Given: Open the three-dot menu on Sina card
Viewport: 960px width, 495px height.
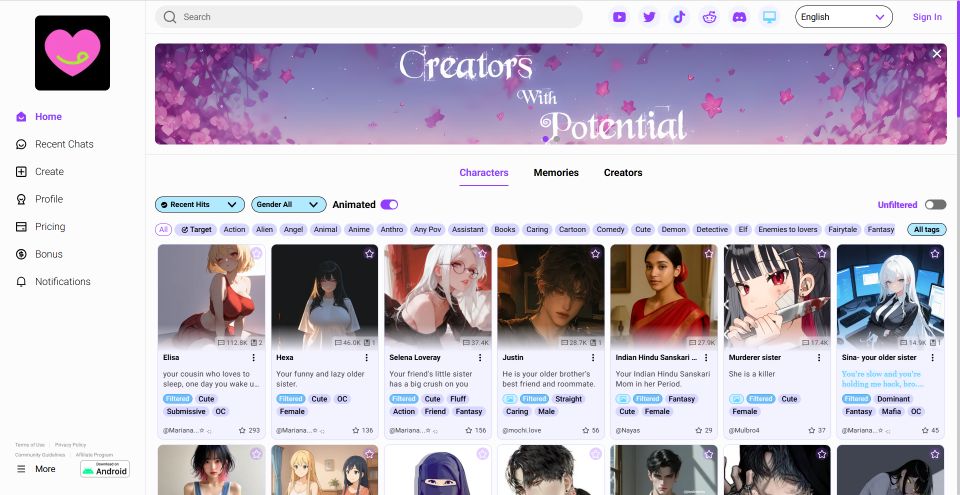Looking at the screenshot, I should tap(932, 358).
